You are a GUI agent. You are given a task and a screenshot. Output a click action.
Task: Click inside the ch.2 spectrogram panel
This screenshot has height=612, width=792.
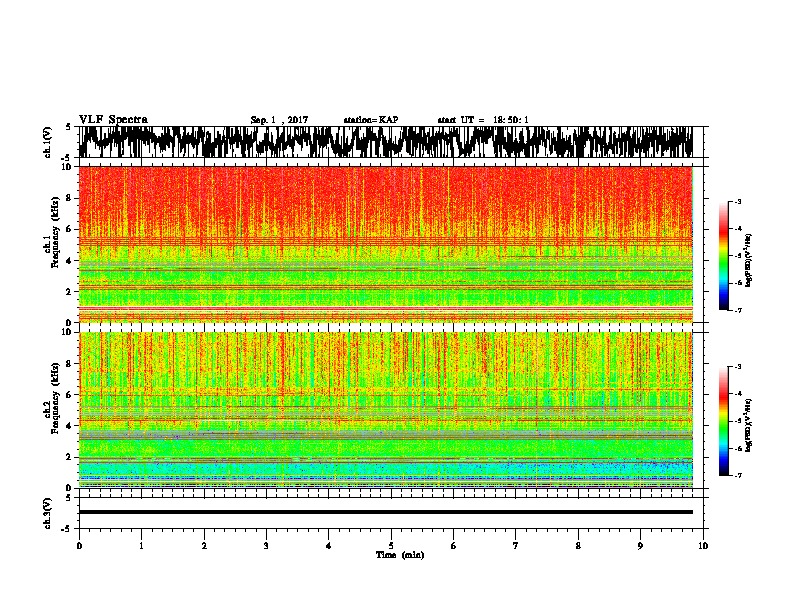click(385, 410)
